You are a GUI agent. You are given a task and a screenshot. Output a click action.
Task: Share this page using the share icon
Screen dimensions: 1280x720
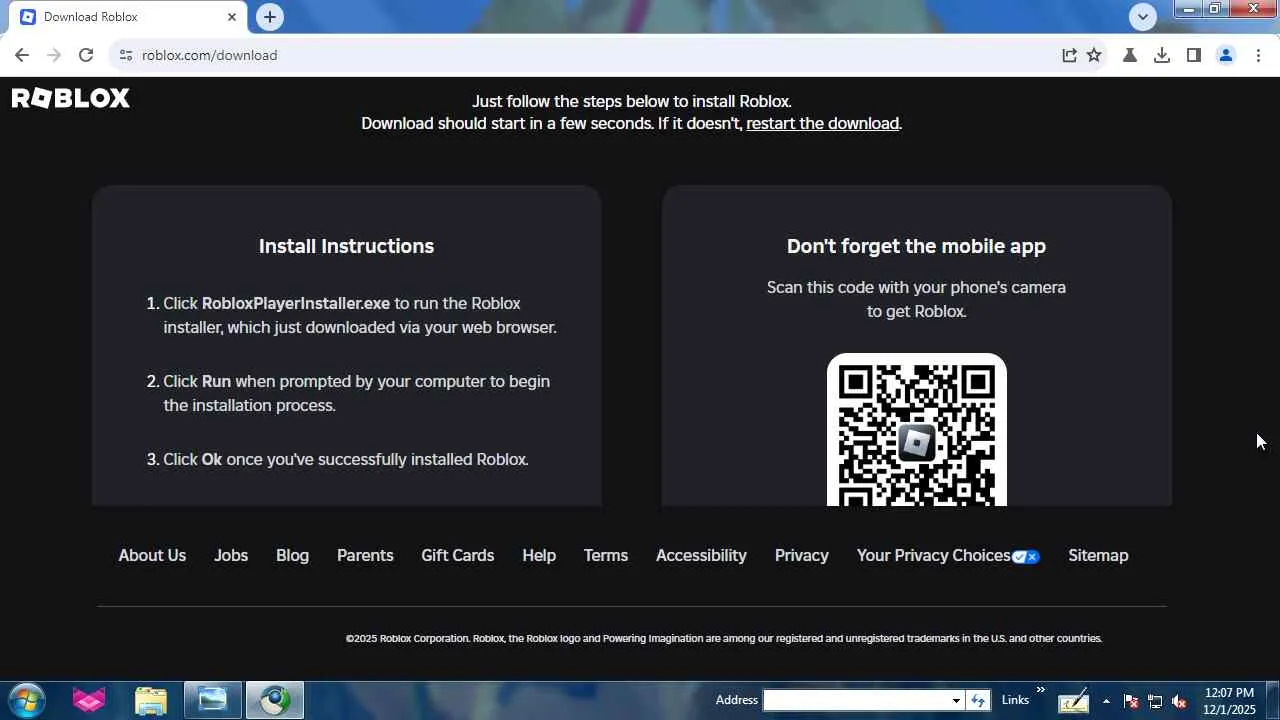(1069, 55)
